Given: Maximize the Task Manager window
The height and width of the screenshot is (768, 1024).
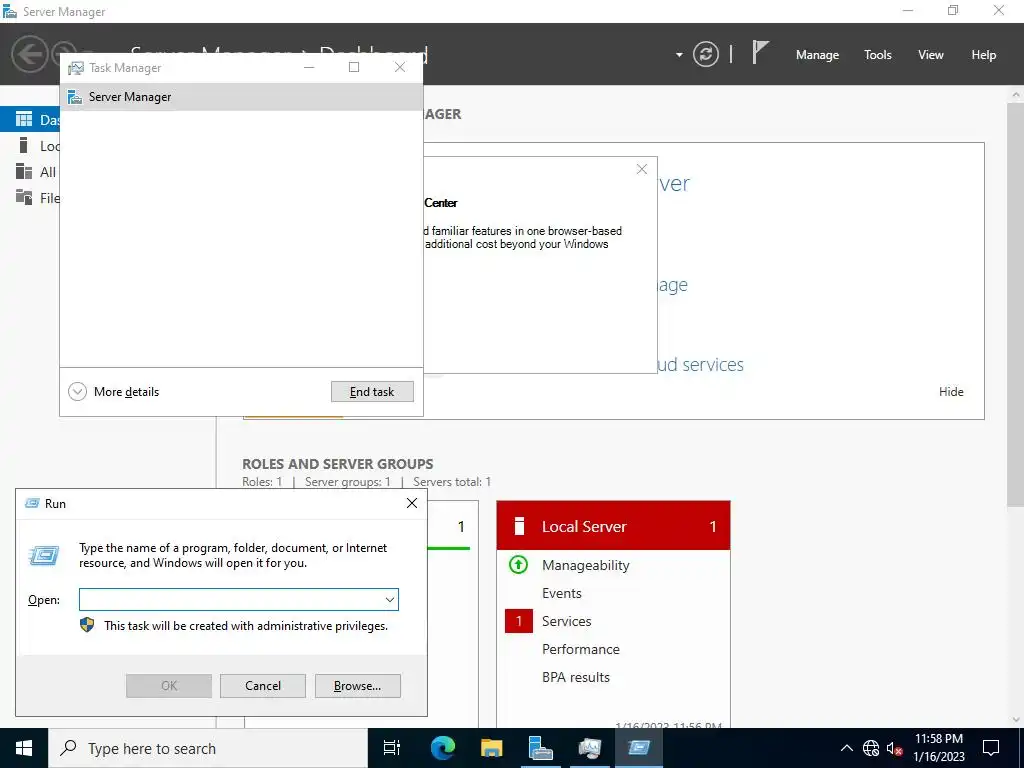Looking at the screenshot, I should (x=354, y=67).
